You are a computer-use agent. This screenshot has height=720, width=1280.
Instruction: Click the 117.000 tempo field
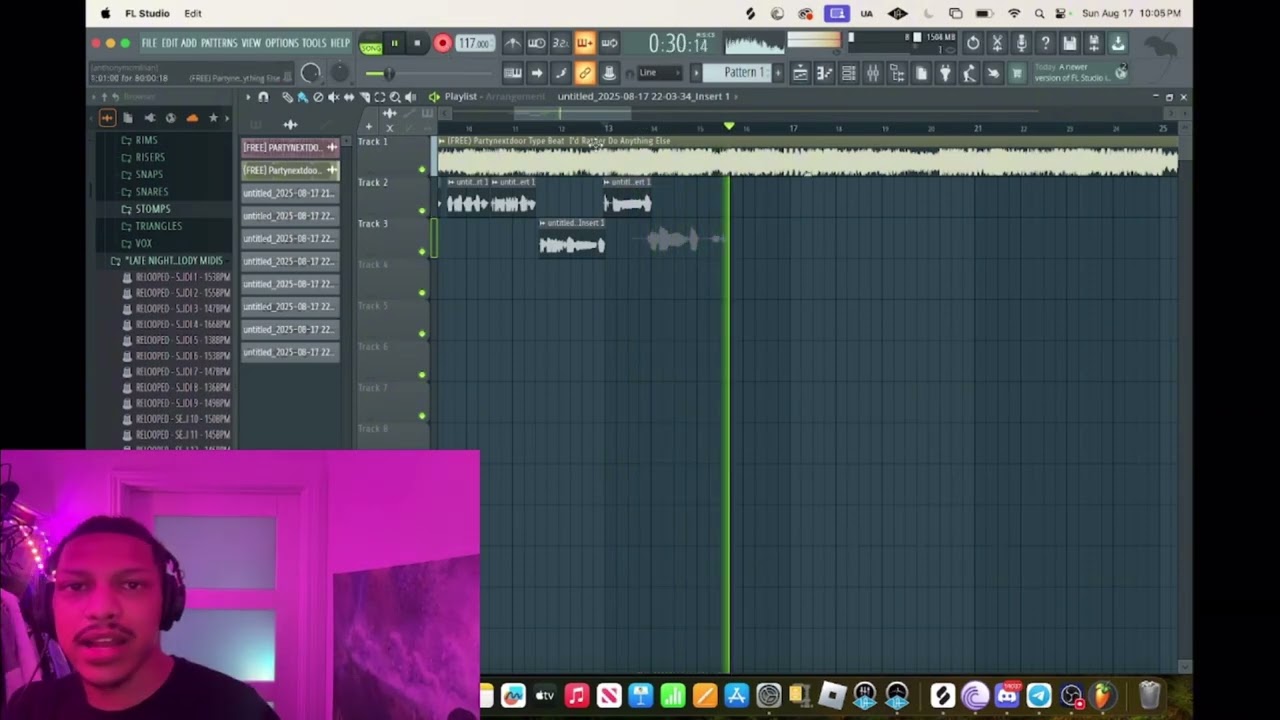[474, 43]
